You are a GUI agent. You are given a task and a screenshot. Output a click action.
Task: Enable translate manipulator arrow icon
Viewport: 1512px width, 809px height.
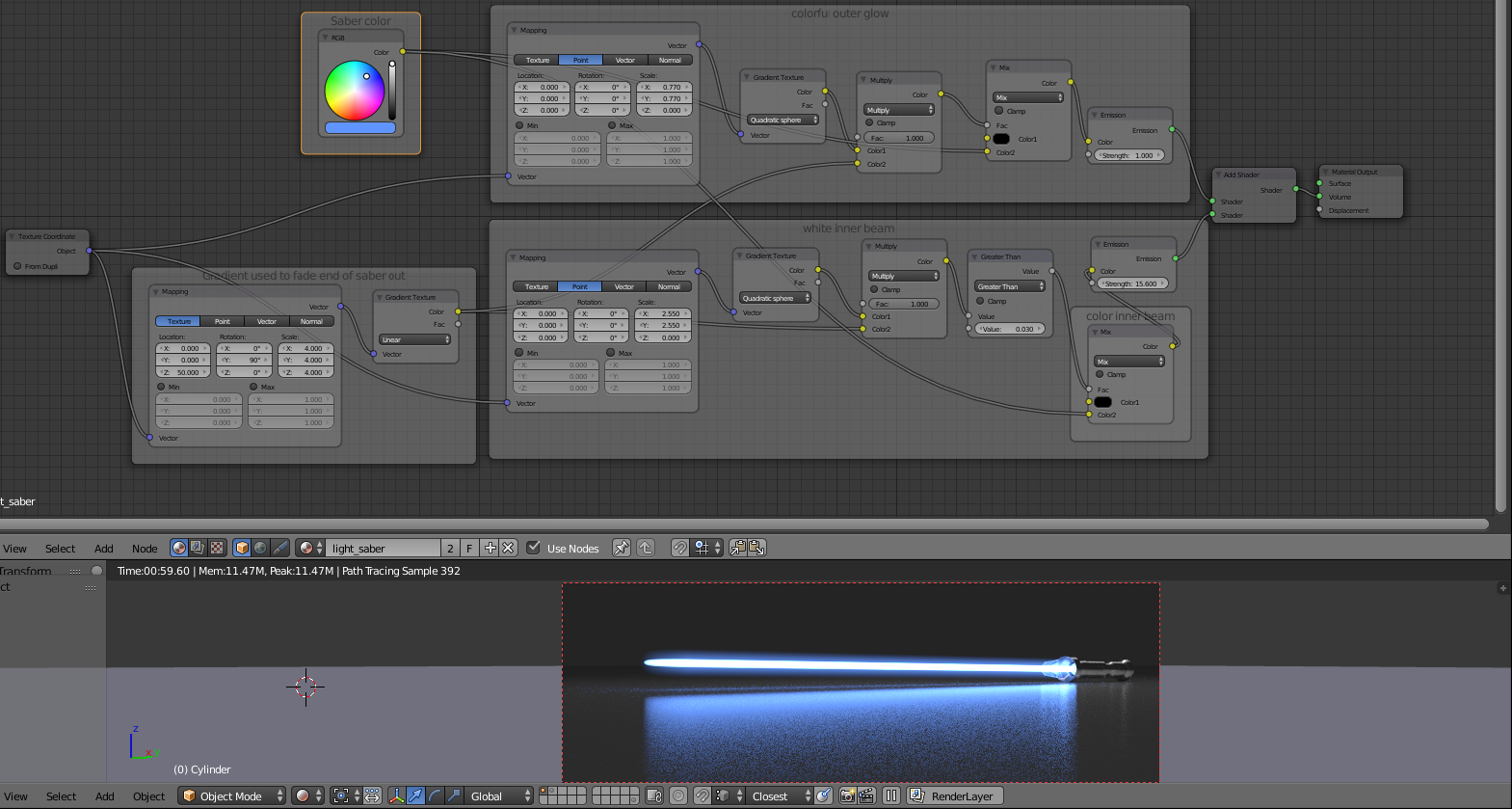coord(415,796)
